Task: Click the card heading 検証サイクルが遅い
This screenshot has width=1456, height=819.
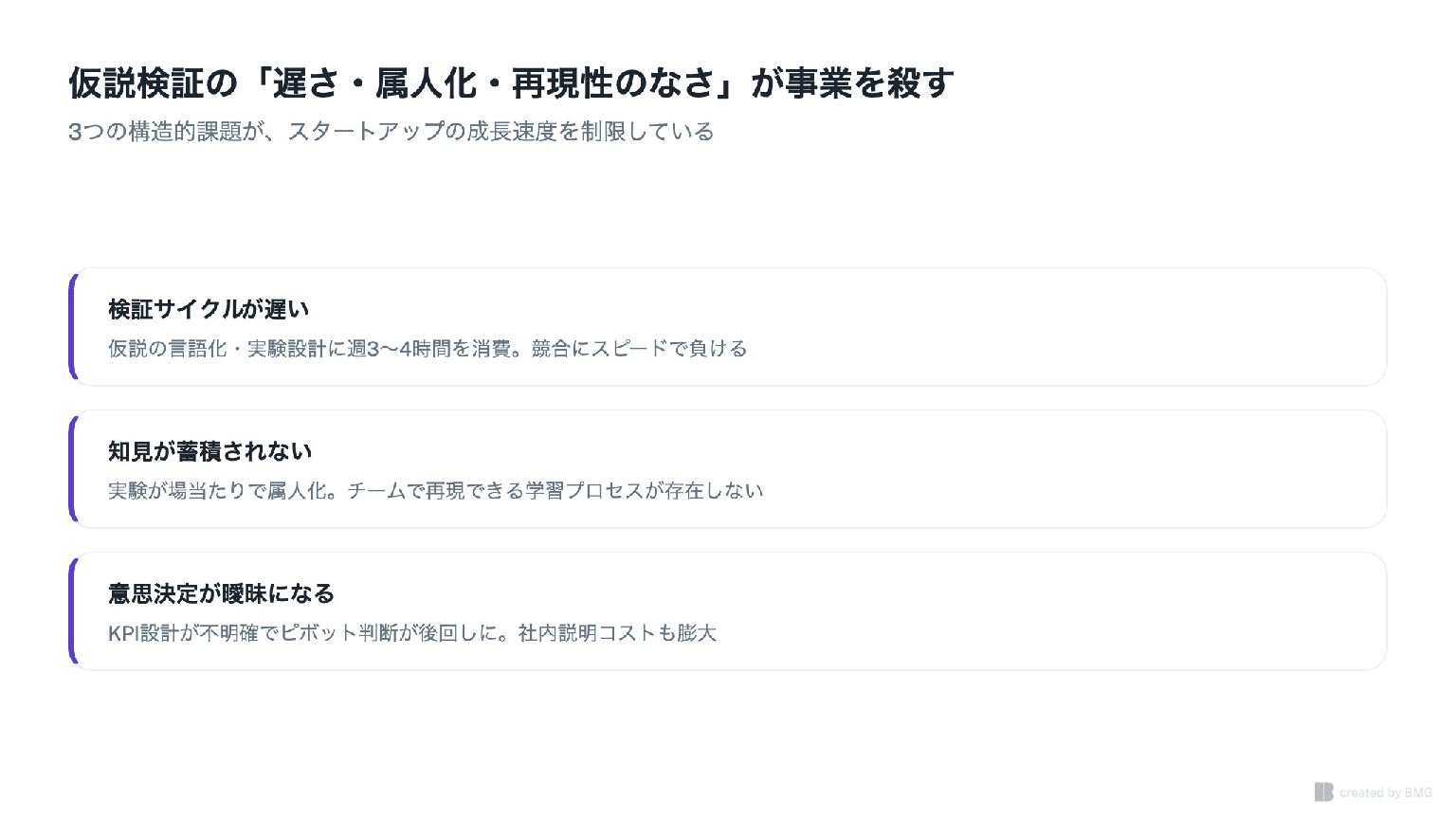Action: [209, 309]
